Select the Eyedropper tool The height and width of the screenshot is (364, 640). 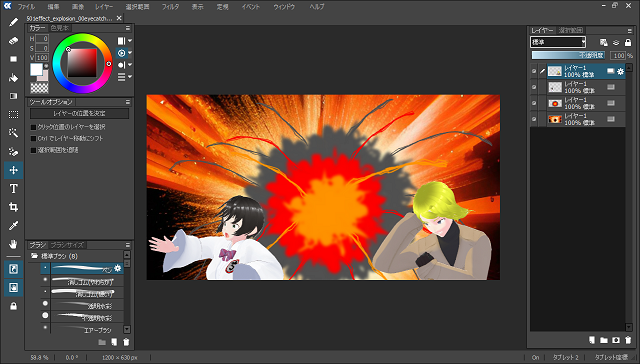(x=13, y=226)
